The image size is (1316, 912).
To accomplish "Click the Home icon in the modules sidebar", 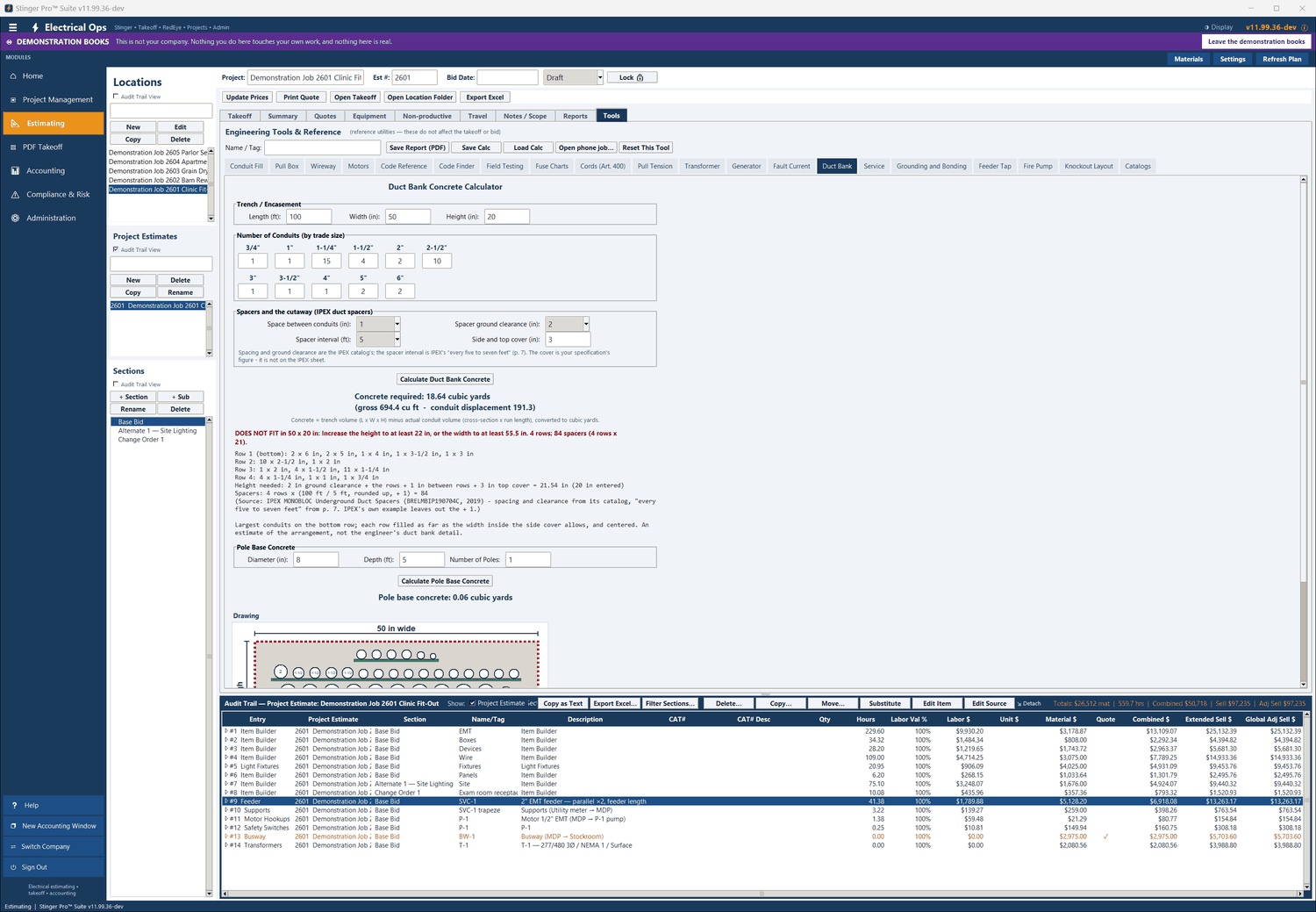I will tap(14, 76).
